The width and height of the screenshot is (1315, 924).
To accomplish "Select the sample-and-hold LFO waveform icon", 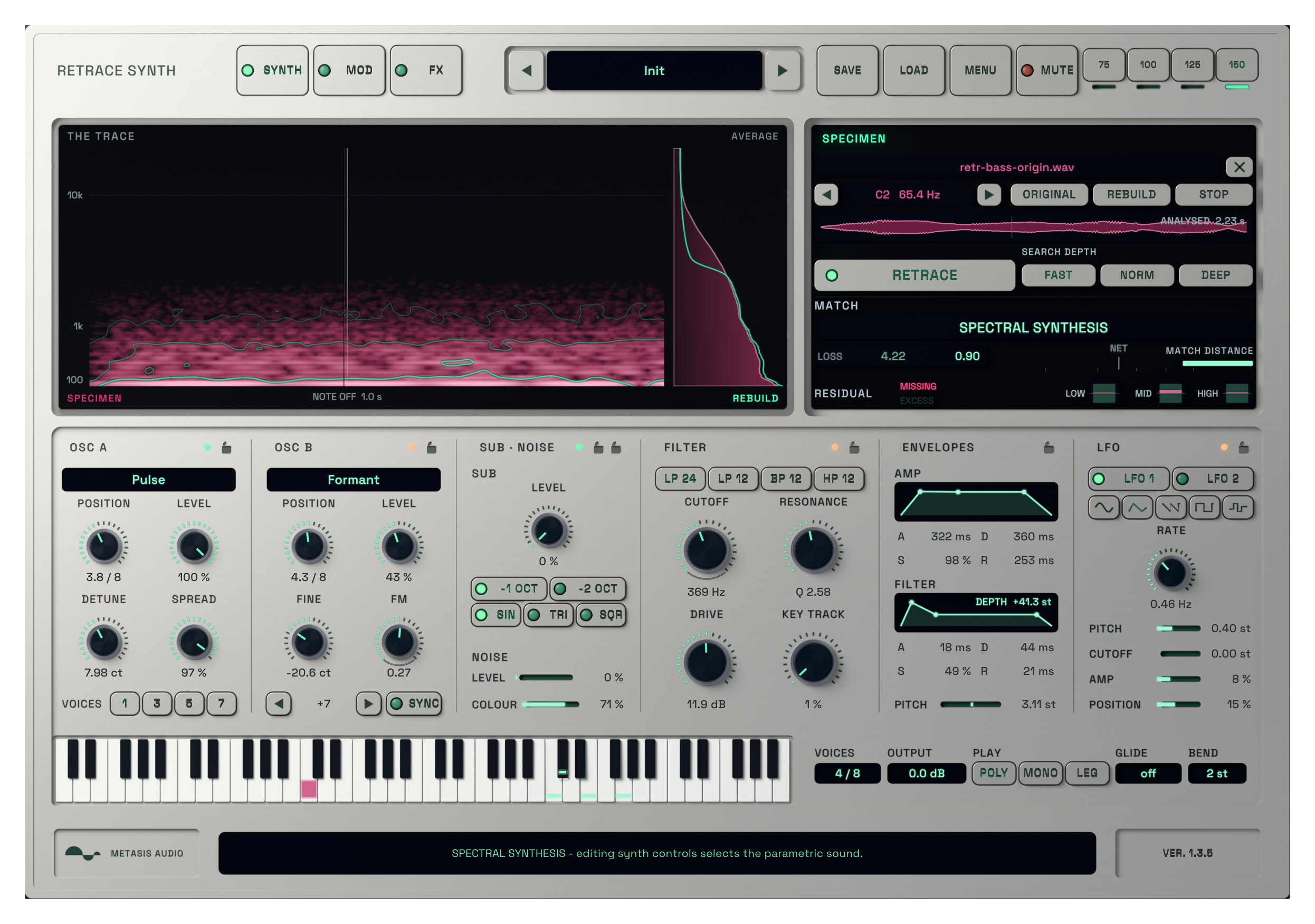I will coord(1238,508).
